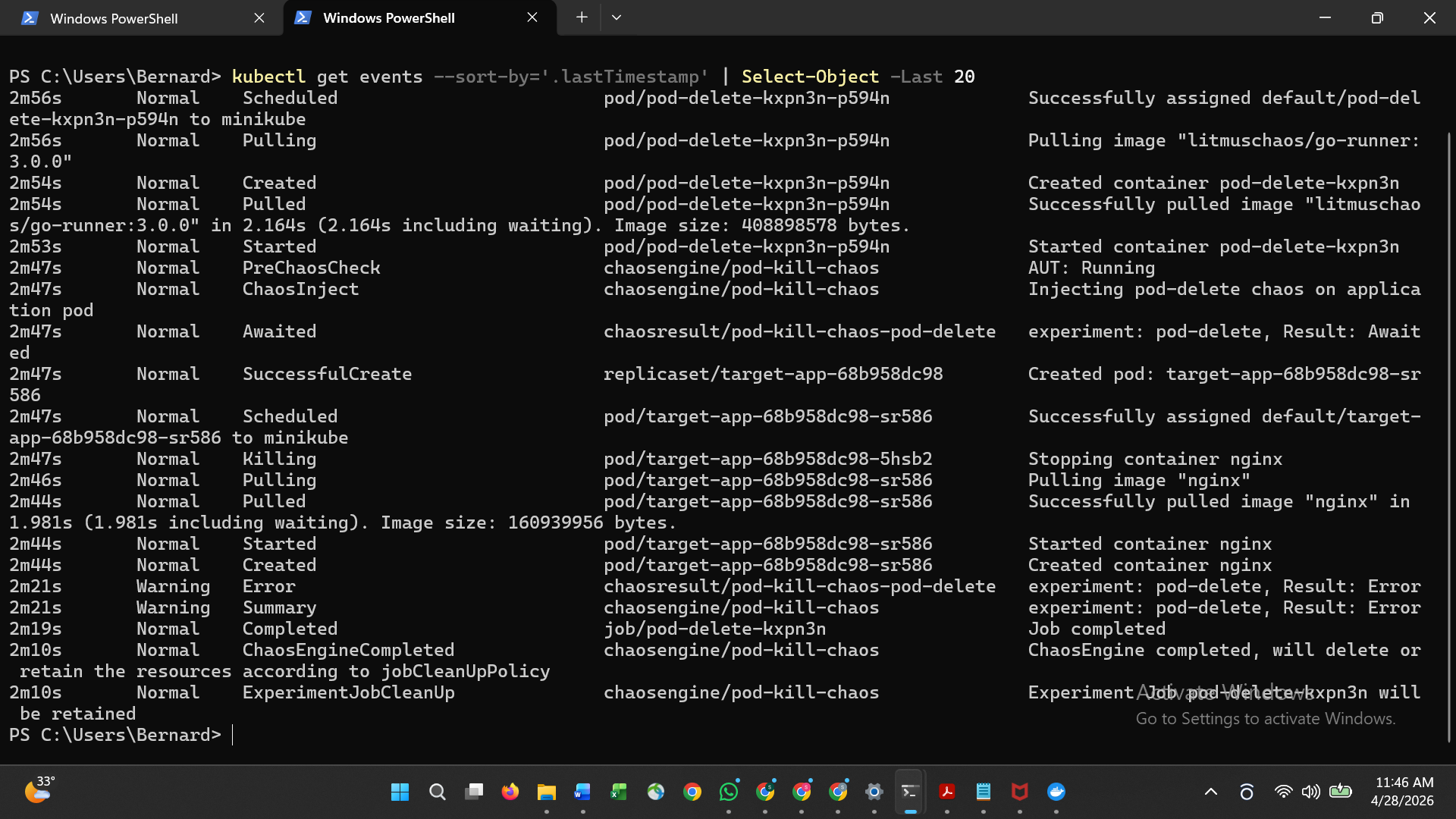Launch Firefox from the taskbar
1456x819 pixels.
tap(510, 792)
